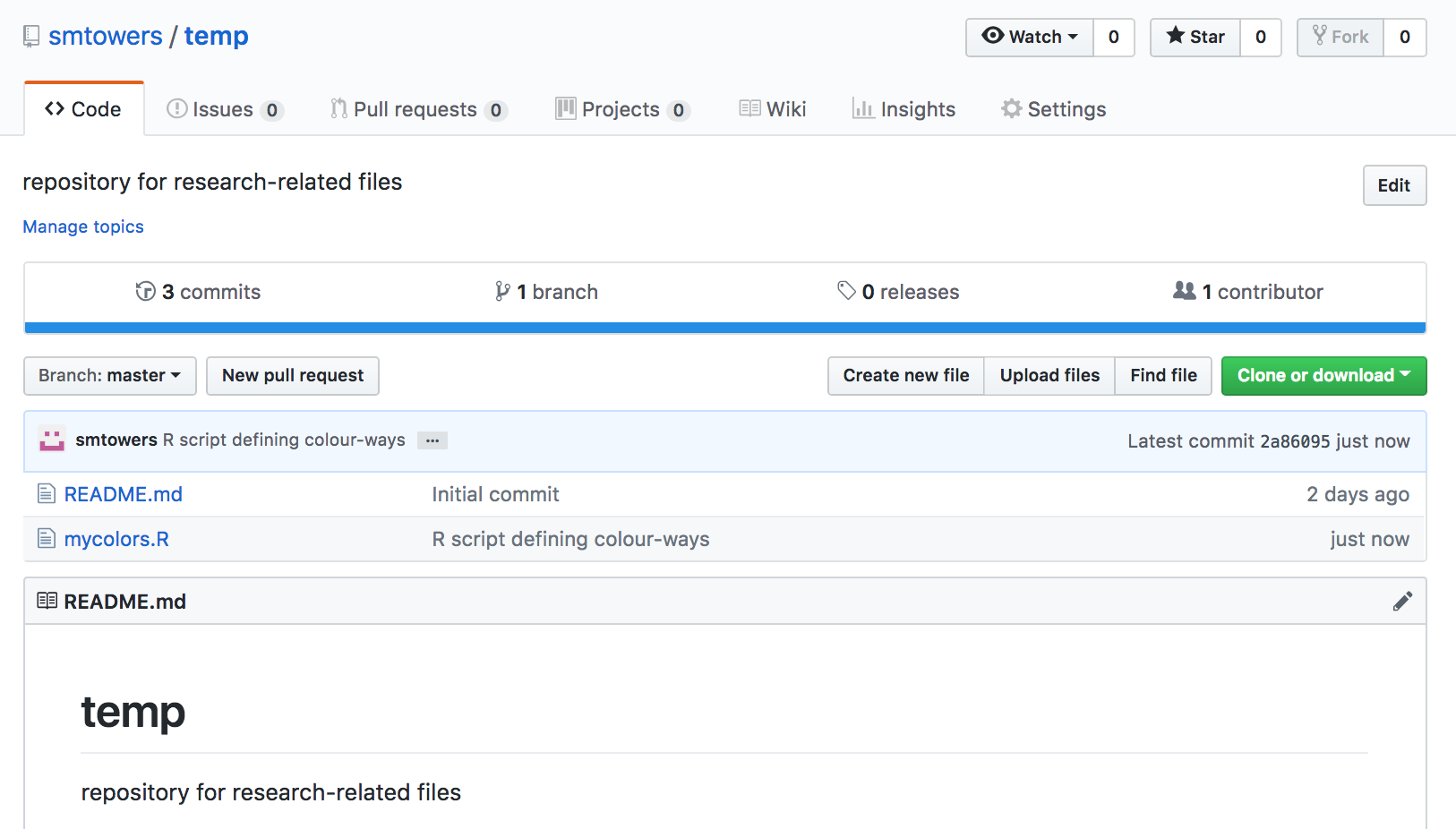Screen dimensions: 1456x829
Task: Click the Create new file button
Action: pos(906,376)
